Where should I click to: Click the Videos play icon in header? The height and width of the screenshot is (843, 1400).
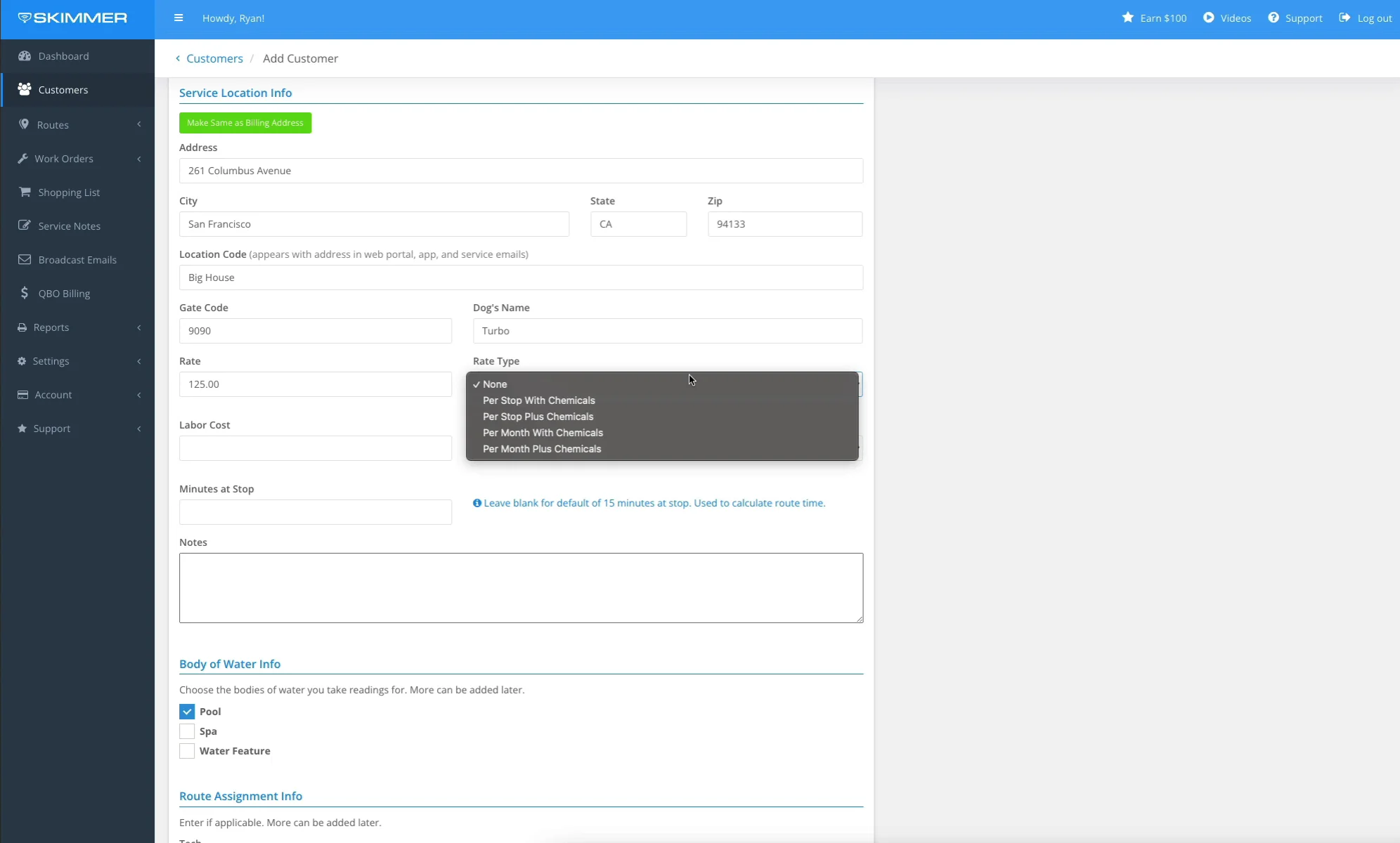point(1208,18)
